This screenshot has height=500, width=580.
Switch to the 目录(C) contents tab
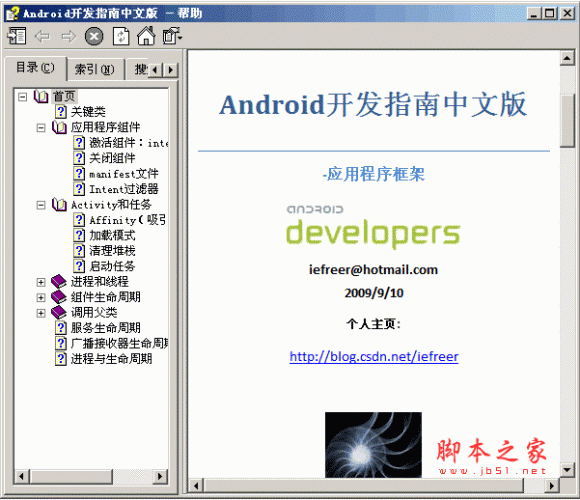(36, 68)
